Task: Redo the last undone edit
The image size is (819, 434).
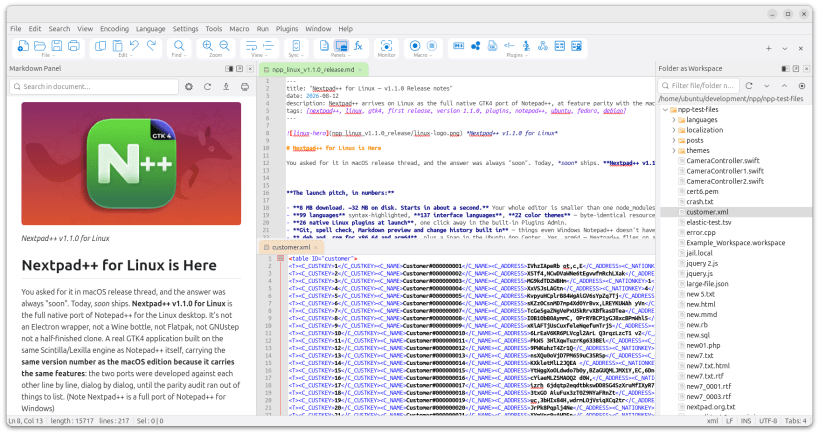Action: [151, 46]
